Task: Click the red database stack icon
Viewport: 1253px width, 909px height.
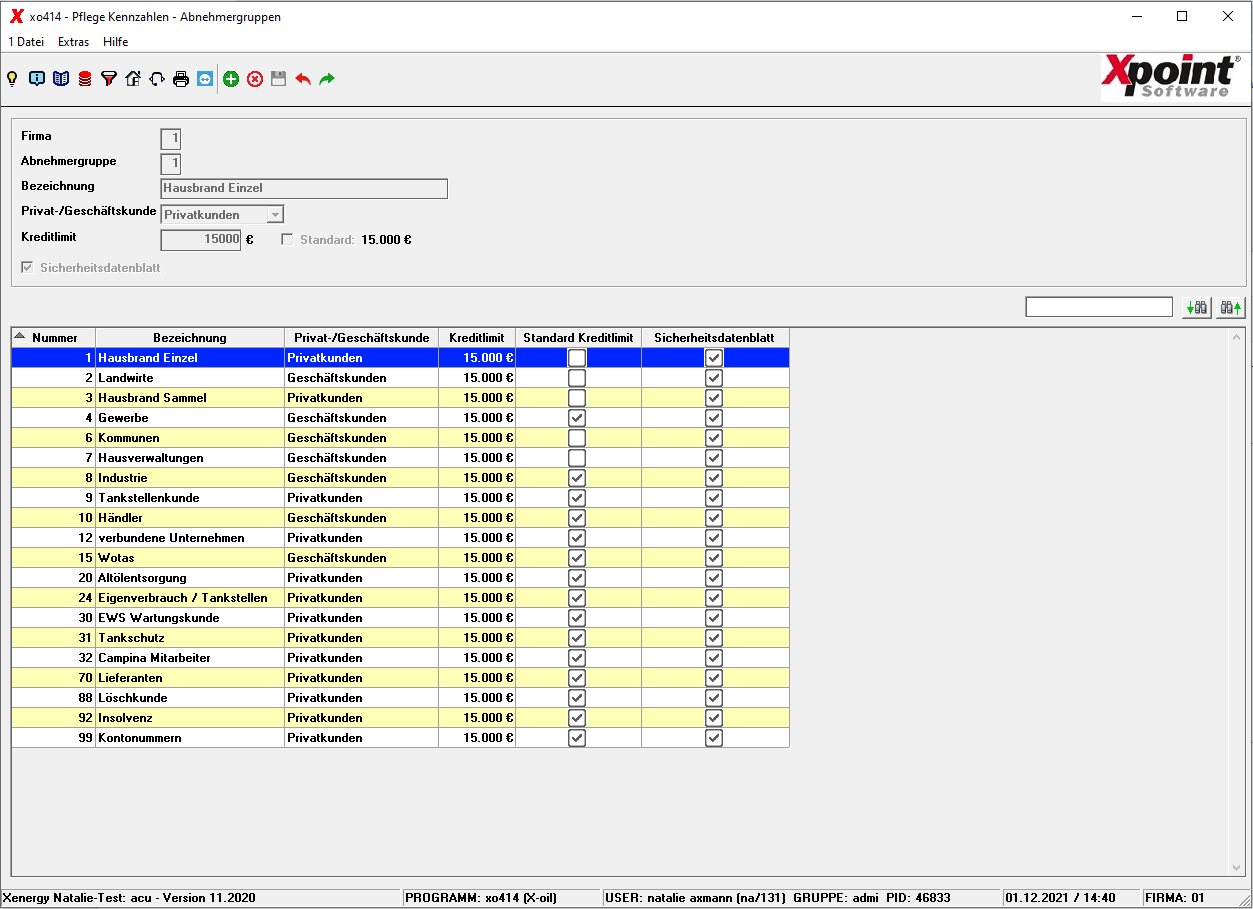Action: pos(85,79)
